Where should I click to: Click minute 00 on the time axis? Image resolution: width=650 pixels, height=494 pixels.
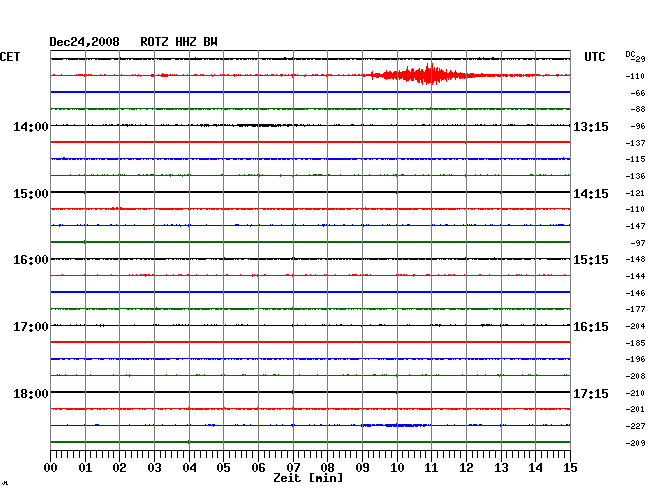(x=51, y=467)
